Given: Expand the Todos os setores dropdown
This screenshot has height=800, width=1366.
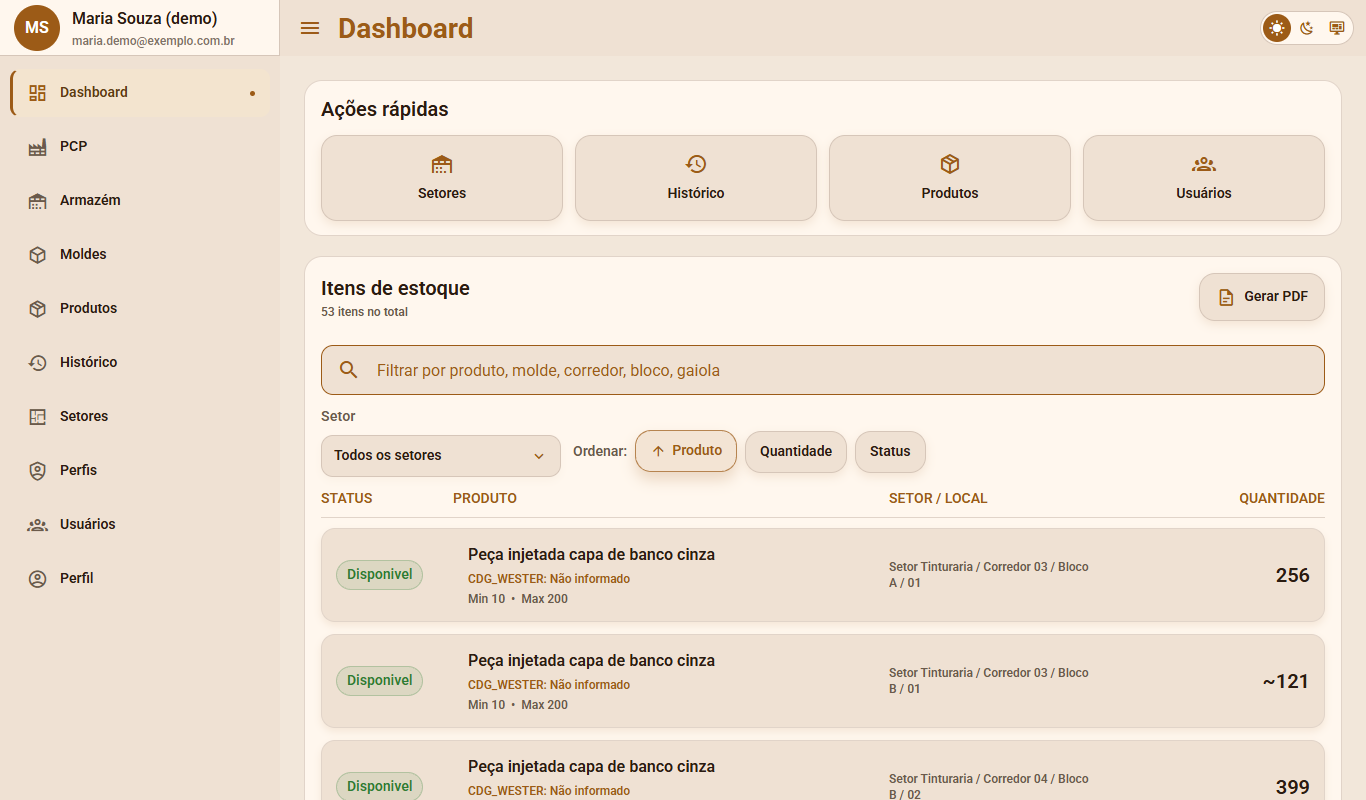Looking at the screenshot, I should click(441, 456).
